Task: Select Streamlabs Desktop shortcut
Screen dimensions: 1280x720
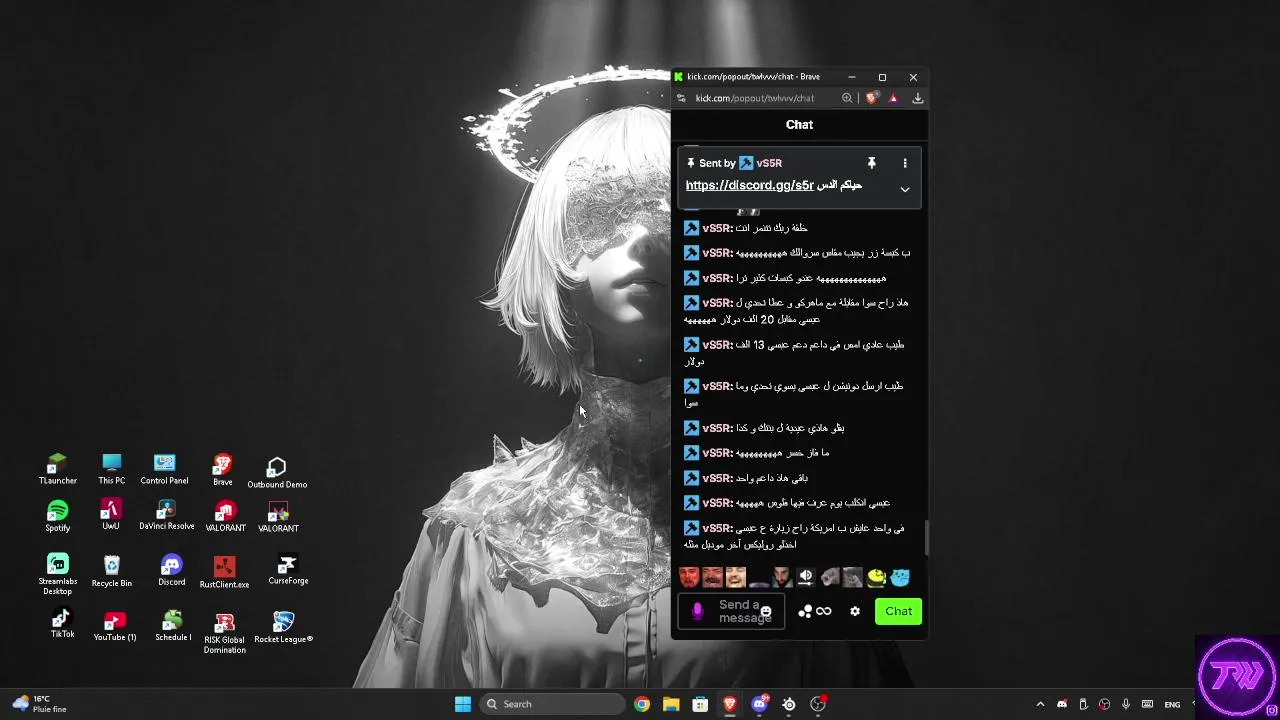Action: tap(57, 574)
